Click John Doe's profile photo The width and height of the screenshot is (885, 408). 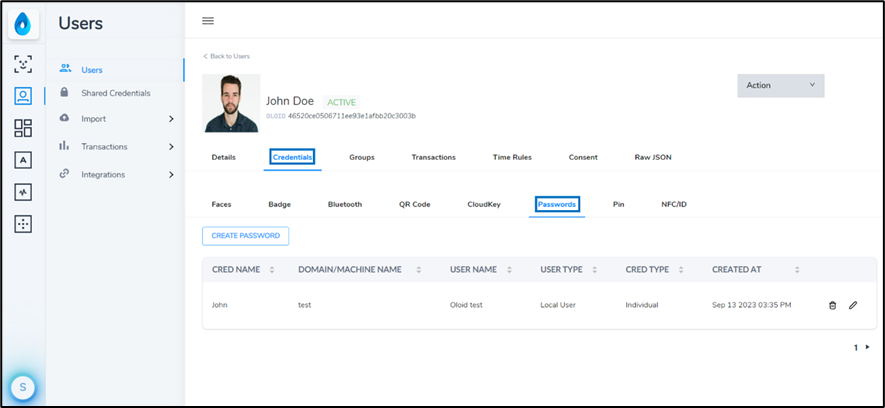click(x=231, y=103)
